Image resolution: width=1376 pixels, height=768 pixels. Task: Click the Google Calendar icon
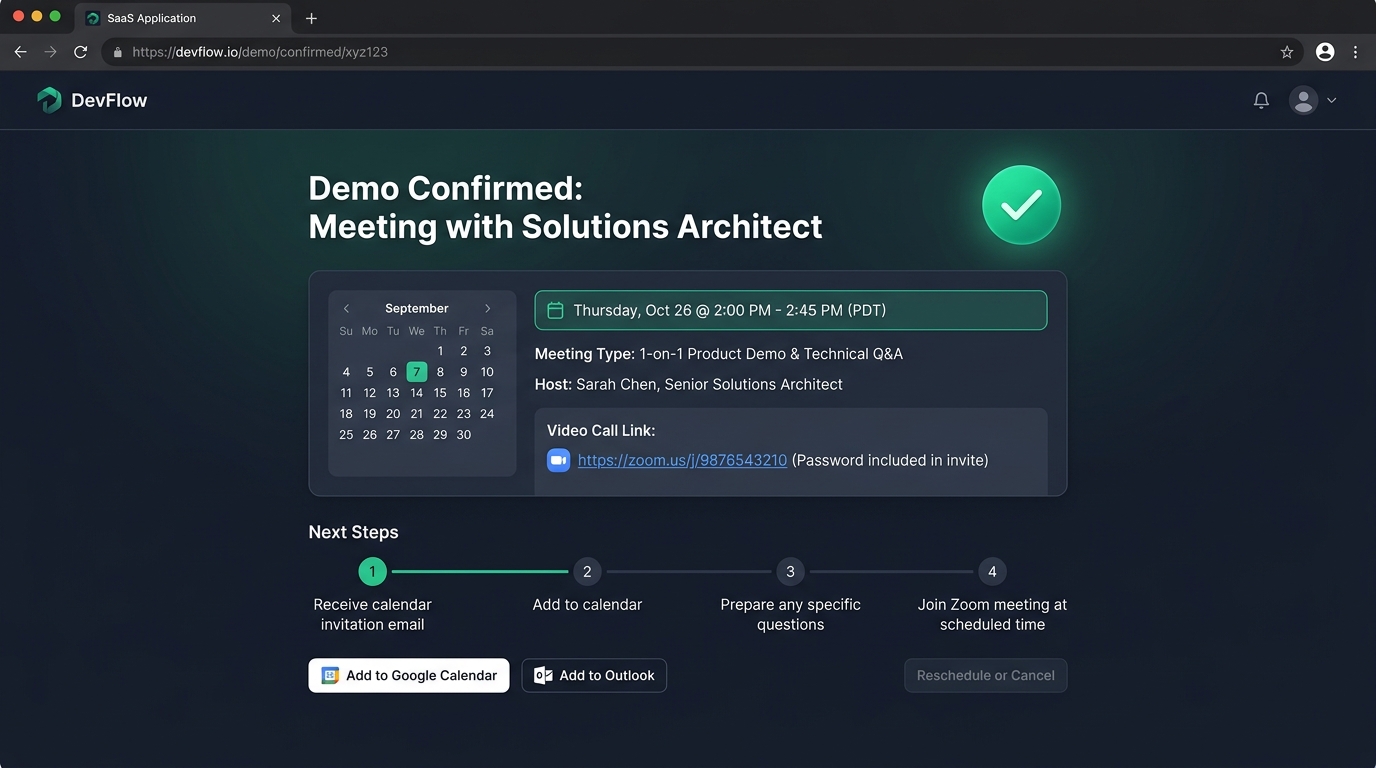[330, 676]
